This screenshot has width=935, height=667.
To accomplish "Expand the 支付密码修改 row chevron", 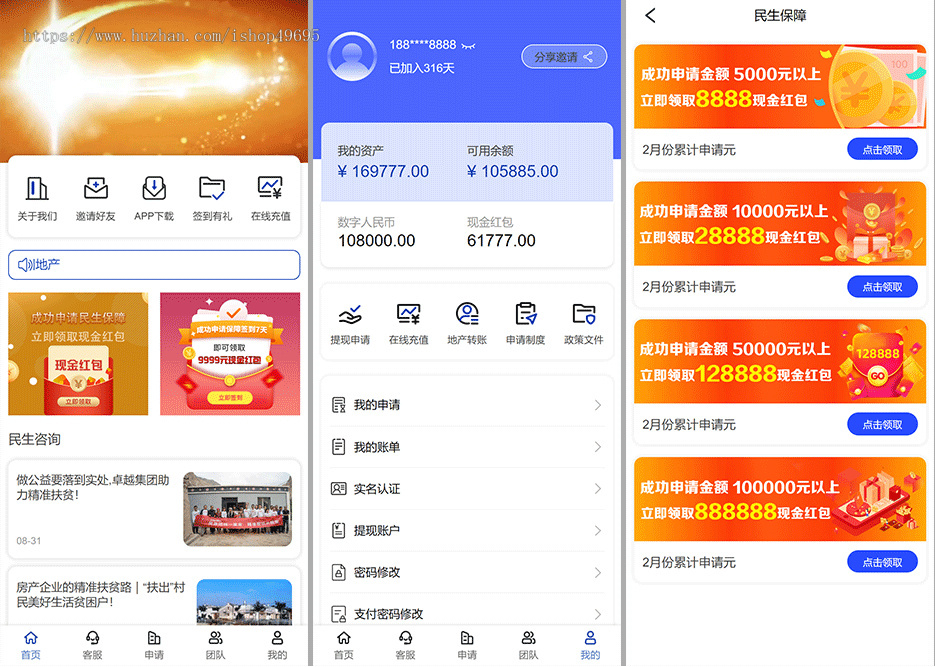I will point(597,614).
